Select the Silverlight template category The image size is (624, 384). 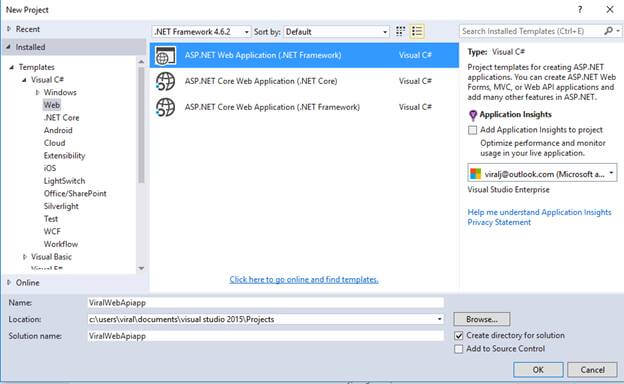61,206
